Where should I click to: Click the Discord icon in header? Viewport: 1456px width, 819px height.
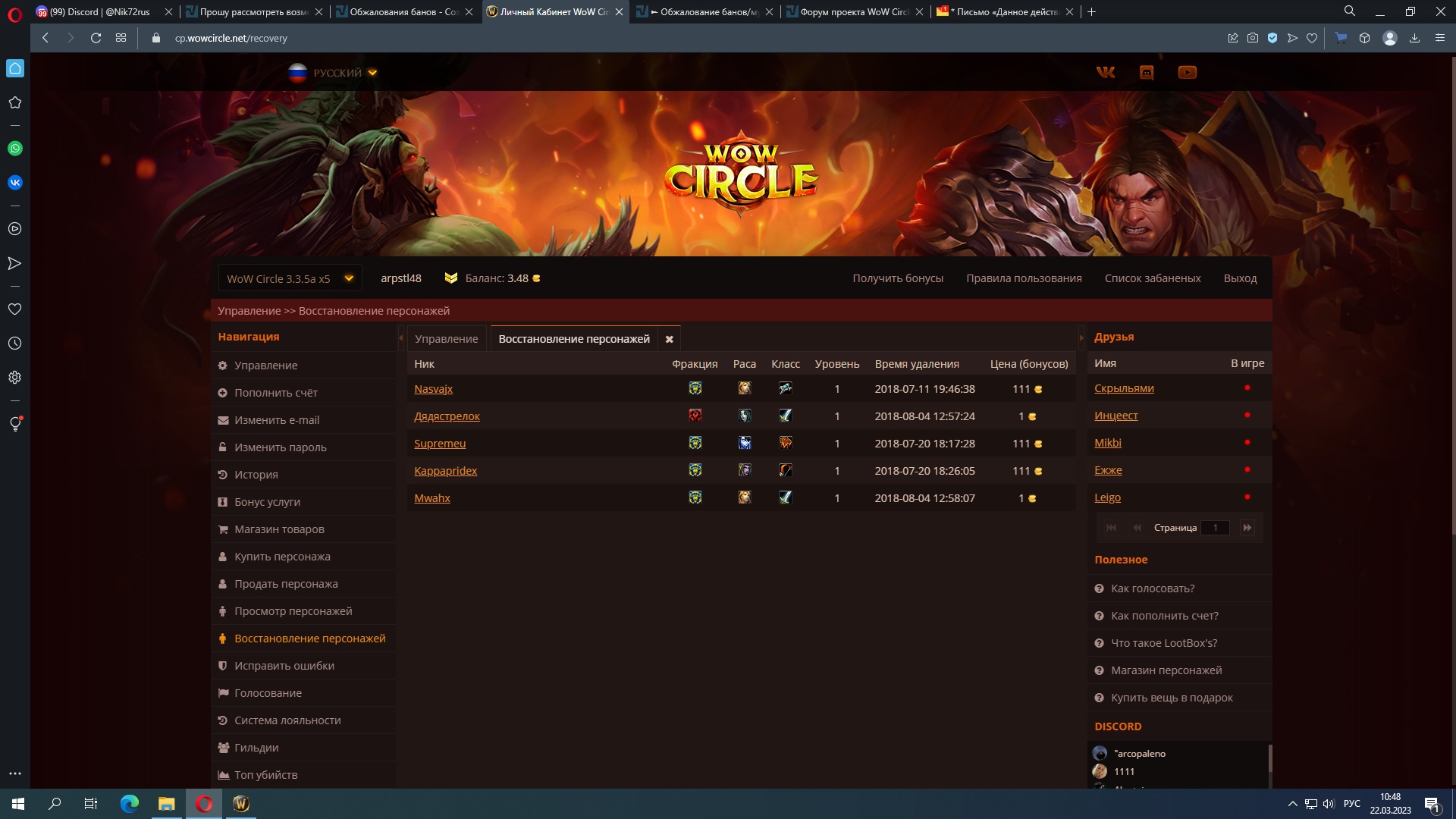[1147, 73]
